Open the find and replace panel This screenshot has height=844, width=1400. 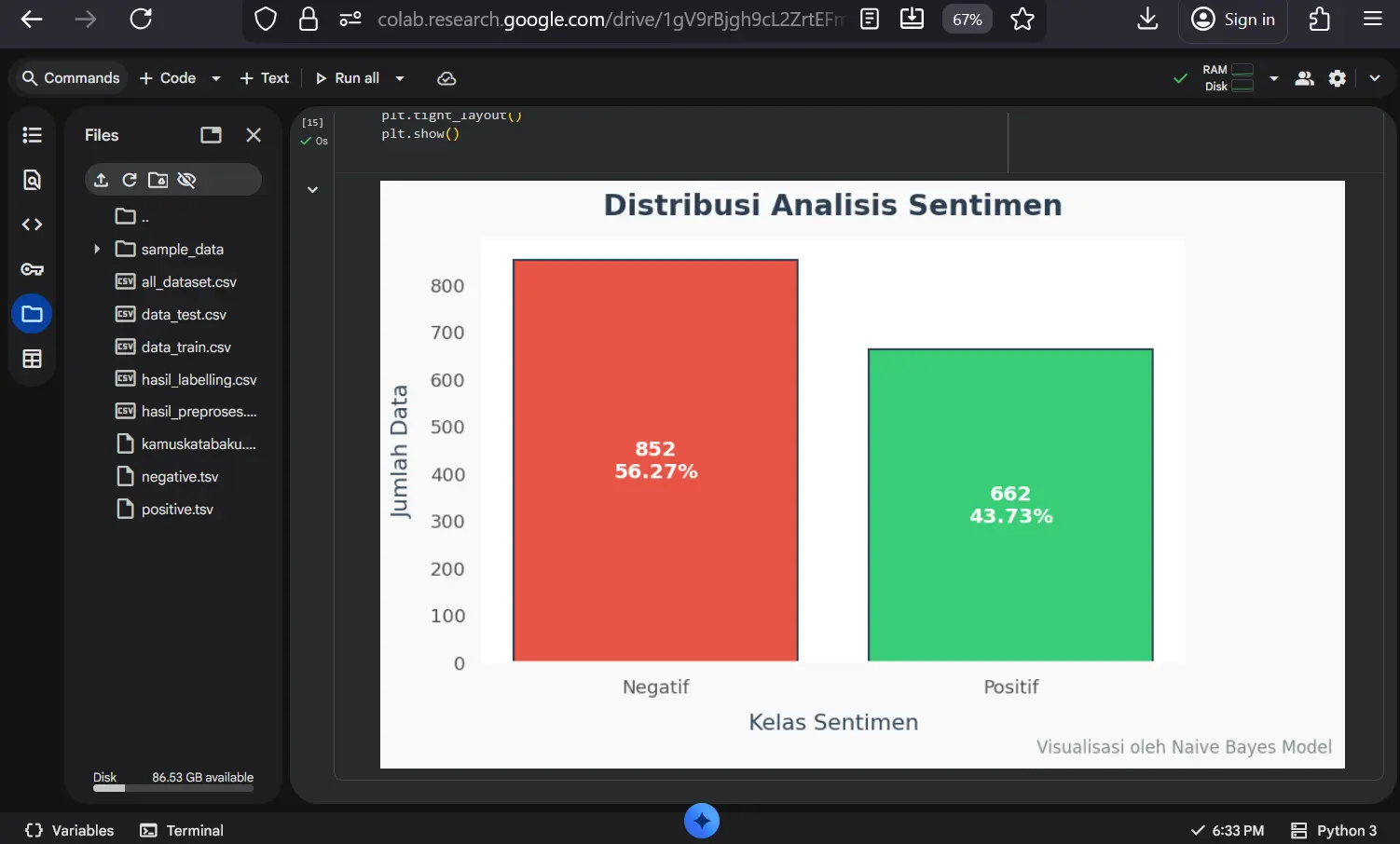pyautogui.click(x=32, y=179)
